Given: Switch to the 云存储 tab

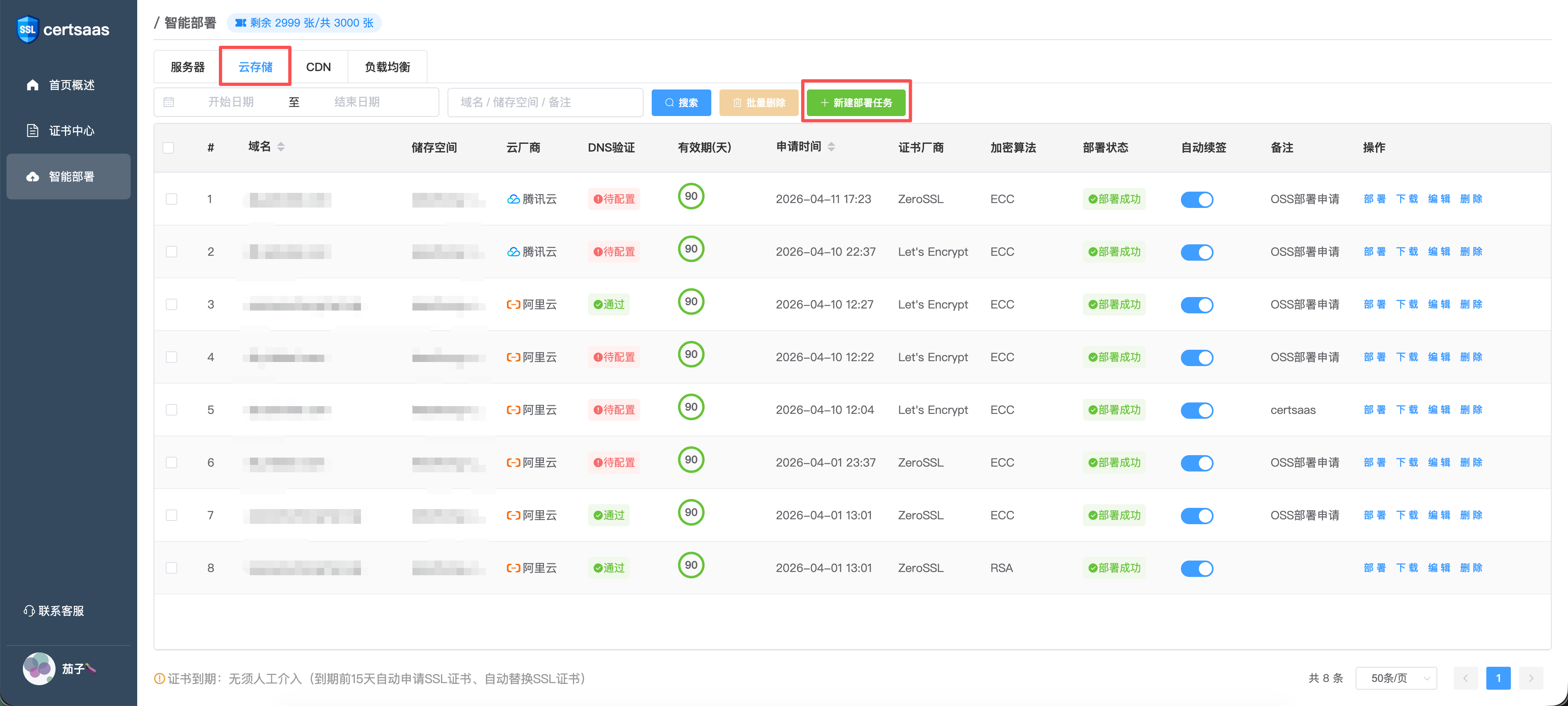Looking at the screenshot, I should [255, 67].
